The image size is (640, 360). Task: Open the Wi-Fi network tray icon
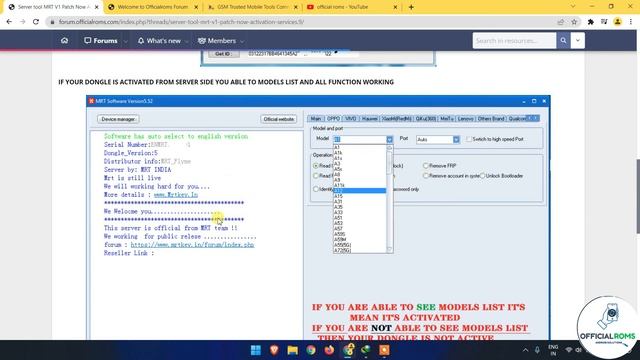point(569,350)
